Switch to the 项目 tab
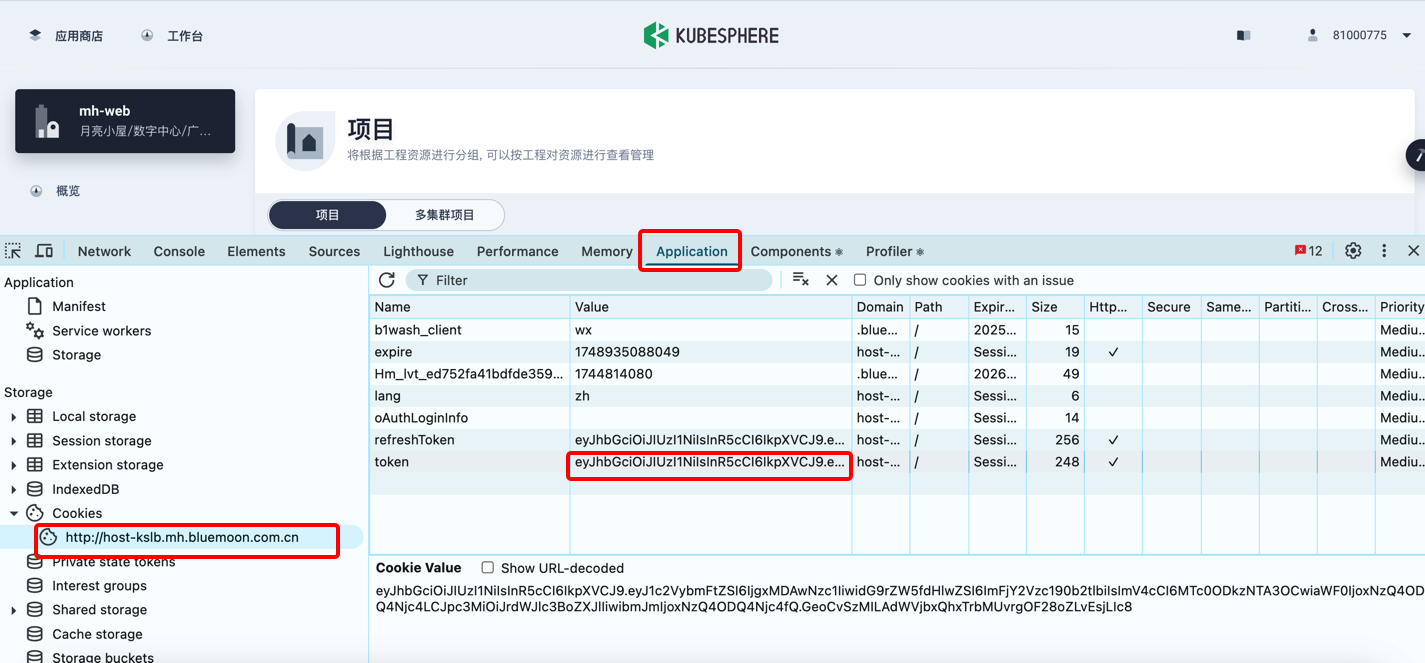 click(327, 215)
